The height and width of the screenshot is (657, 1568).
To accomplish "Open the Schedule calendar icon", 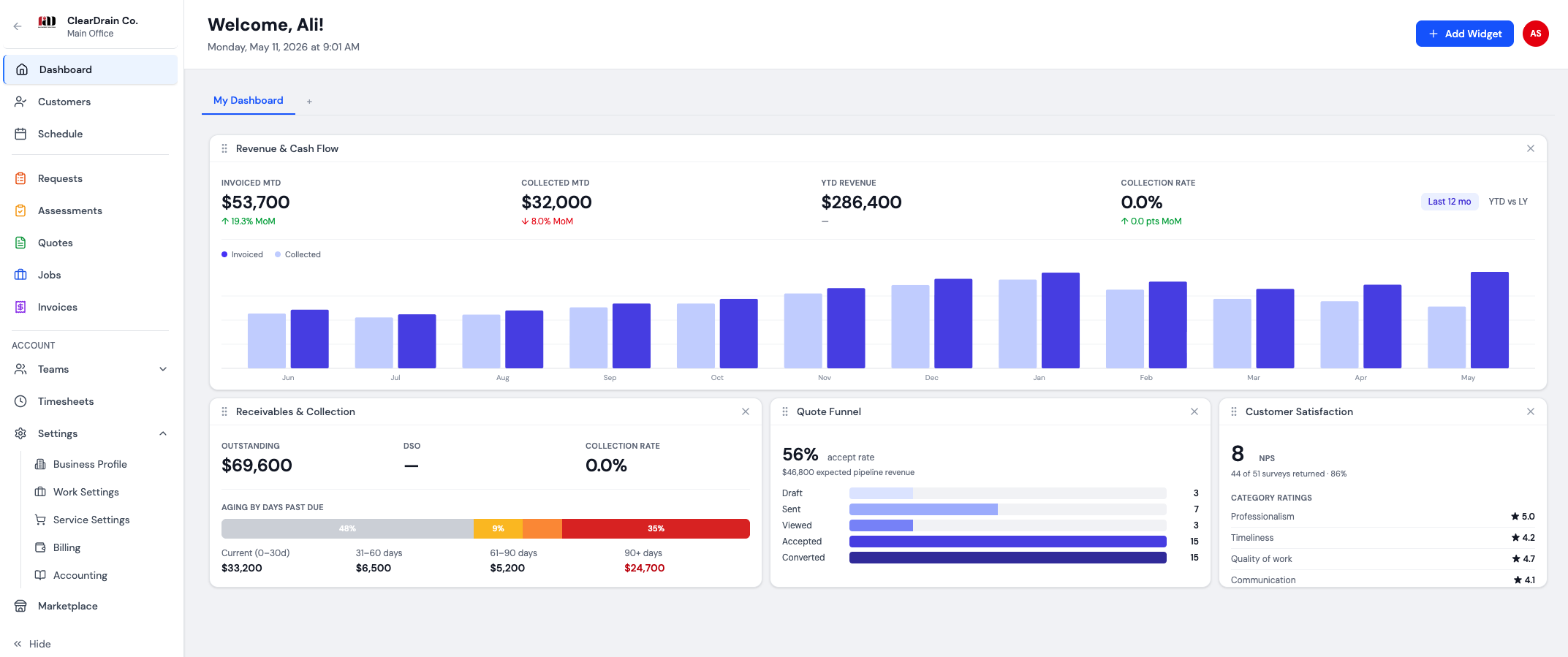I will click(20, 134).
